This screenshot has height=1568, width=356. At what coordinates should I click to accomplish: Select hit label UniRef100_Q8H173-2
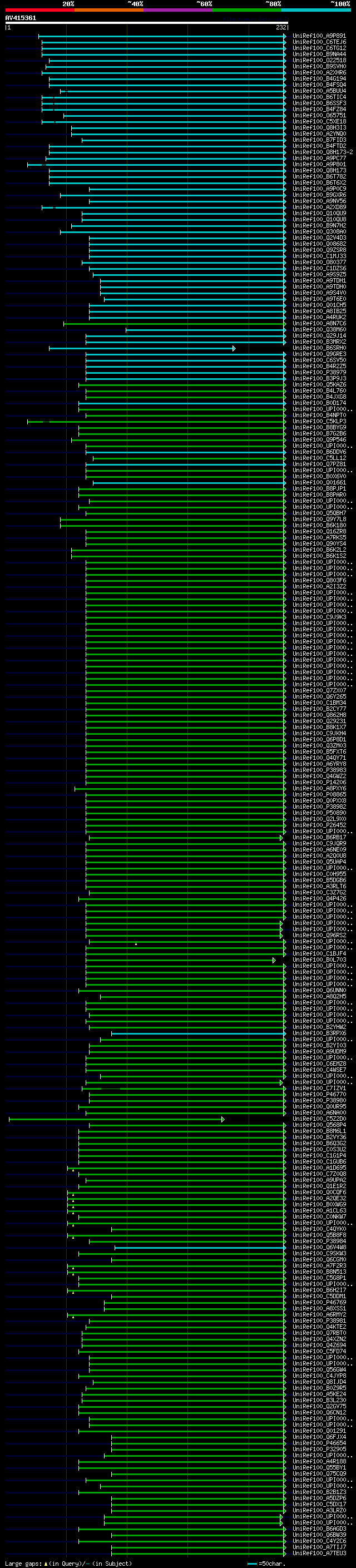coord(323,152)
